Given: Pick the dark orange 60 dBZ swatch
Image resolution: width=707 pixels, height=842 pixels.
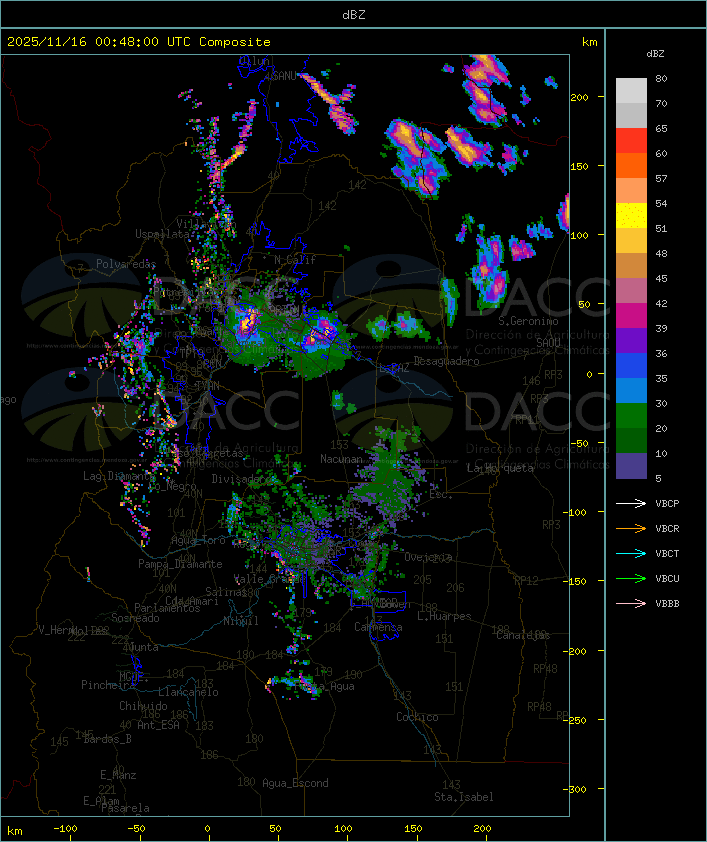Looking at the screenshot, I should (631, 165).
